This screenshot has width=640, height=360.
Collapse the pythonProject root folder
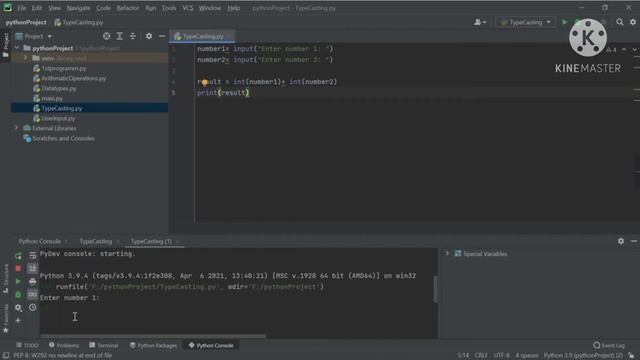pyautogui.click(x=17, y=48)
